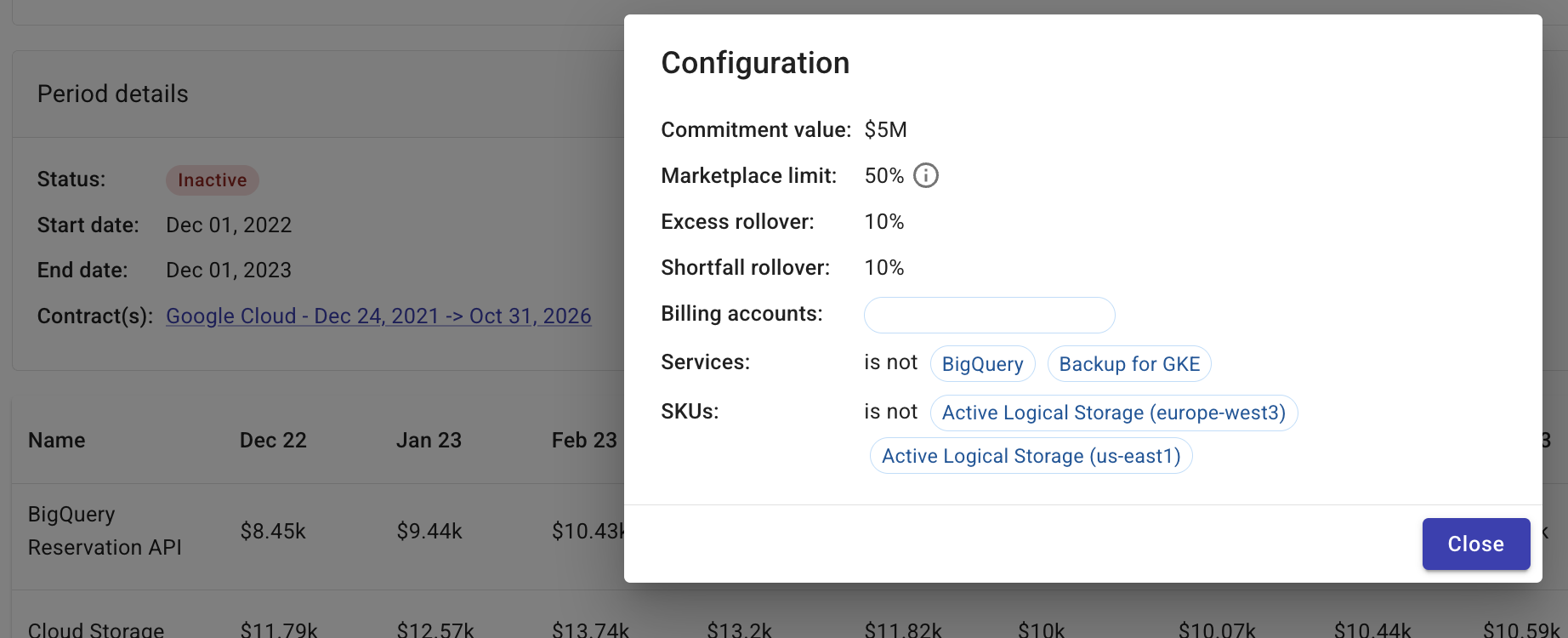1568x638 pixels.
Task: Click the $13.74k cell
Action: (591, 630)
